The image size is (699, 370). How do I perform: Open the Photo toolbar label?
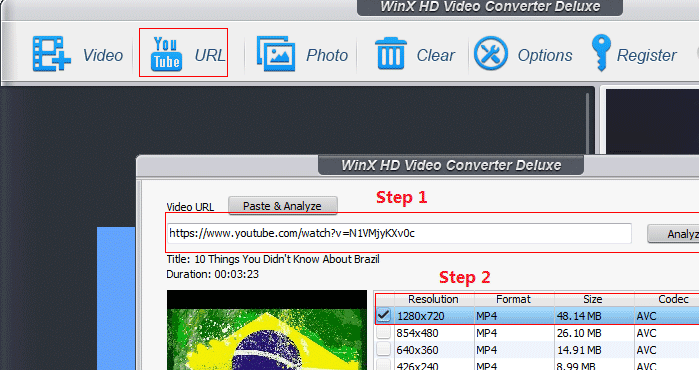coord(327,55)
